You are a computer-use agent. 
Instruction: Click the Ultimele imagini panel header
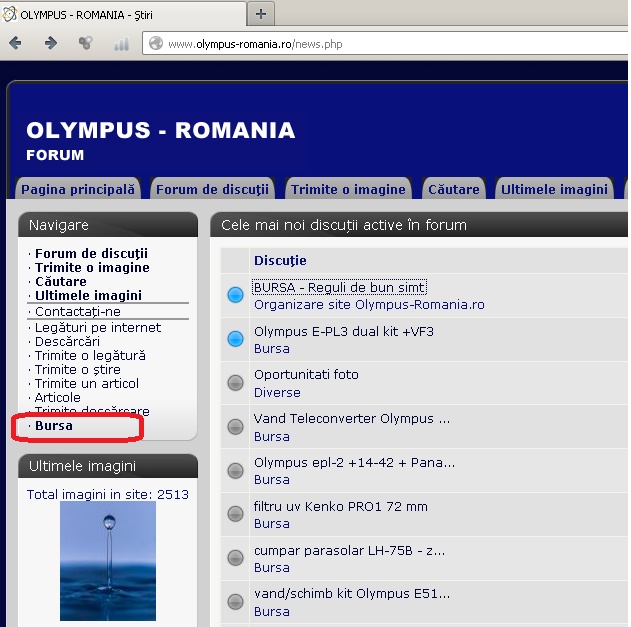(x=108, y=466)
